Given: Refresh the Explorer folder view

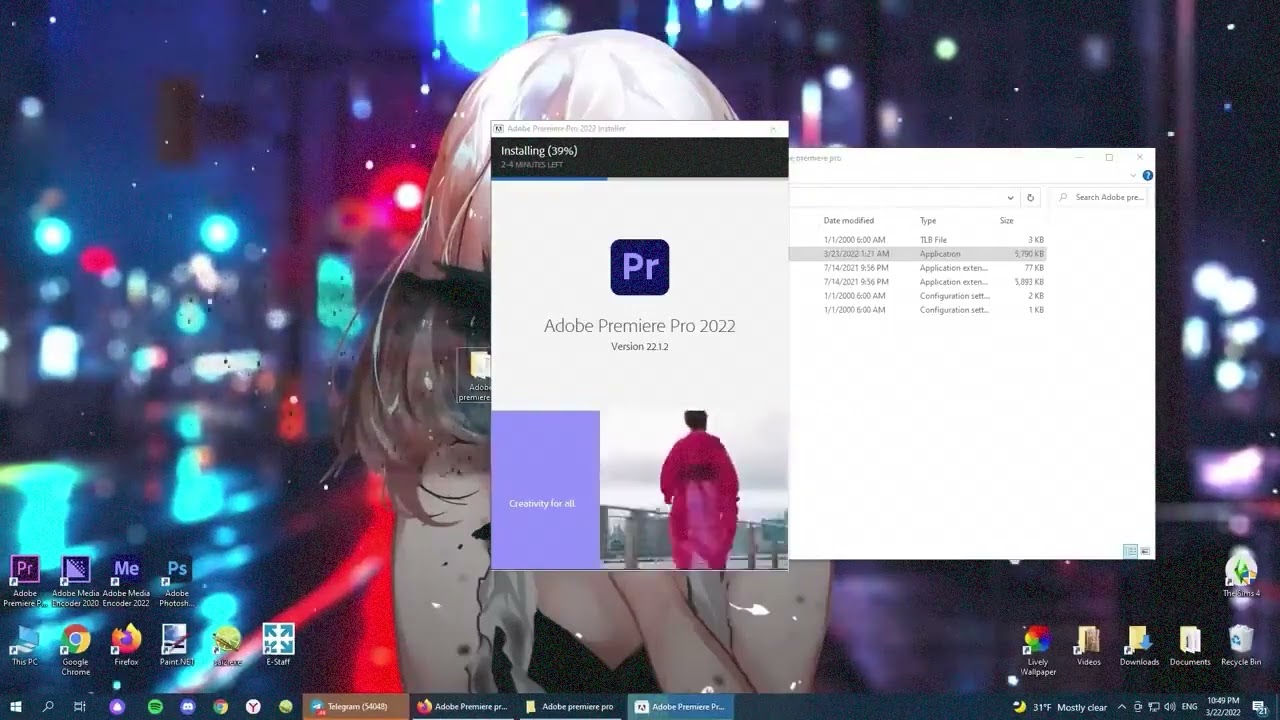Looking at the screenshot, I should [x=1030, y=197].
